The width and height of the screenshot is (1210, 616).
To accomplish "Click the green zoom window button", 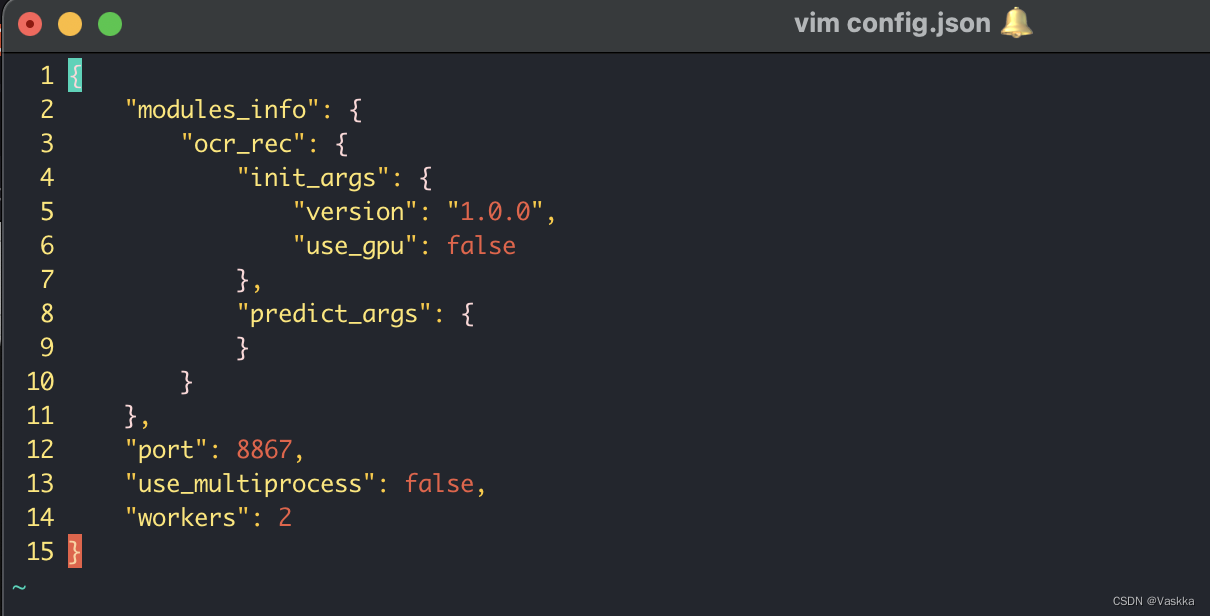I will point(110,24).
